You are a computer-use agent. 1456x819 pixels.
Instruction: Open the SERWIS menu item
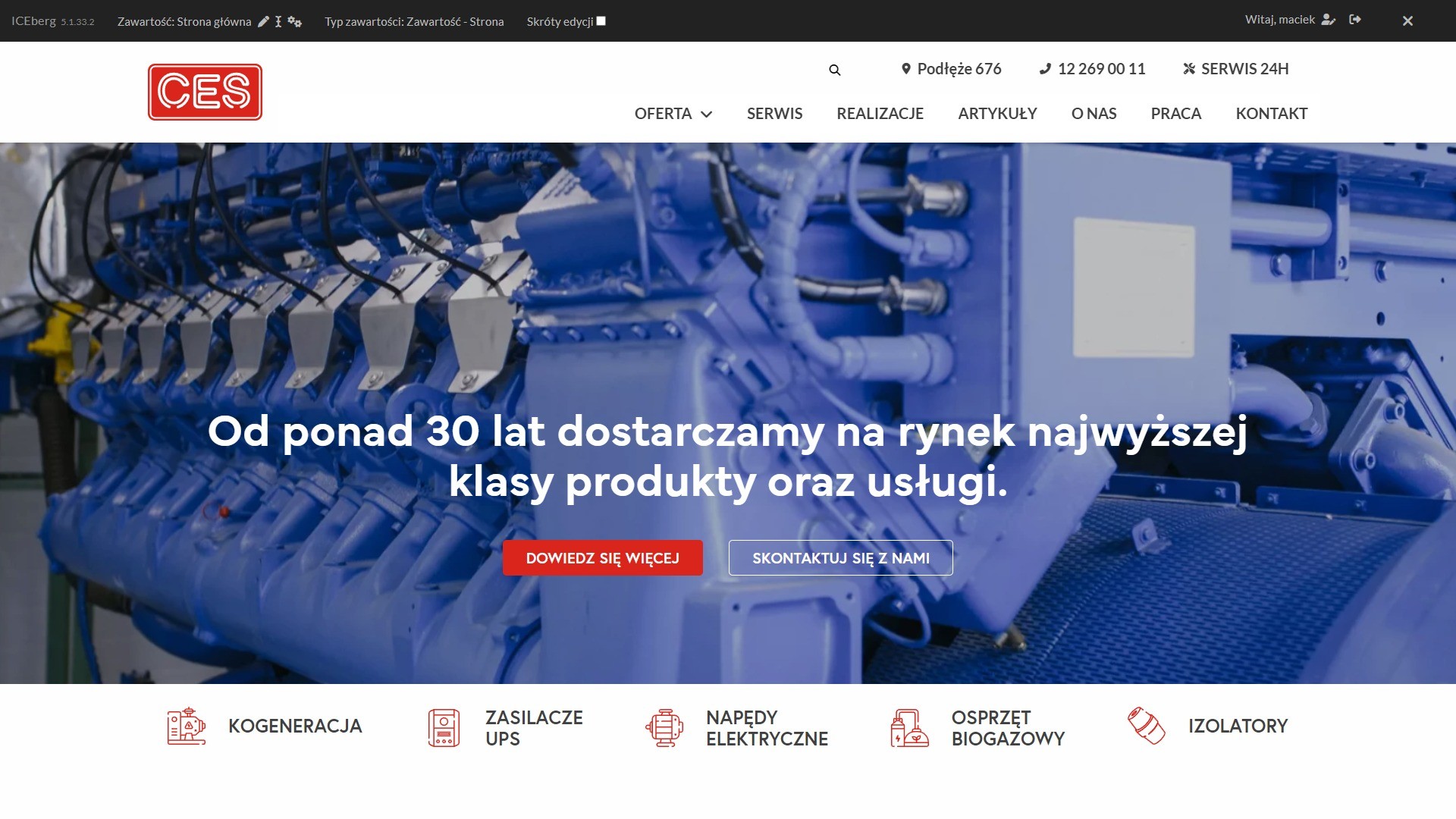pos(774,114)
